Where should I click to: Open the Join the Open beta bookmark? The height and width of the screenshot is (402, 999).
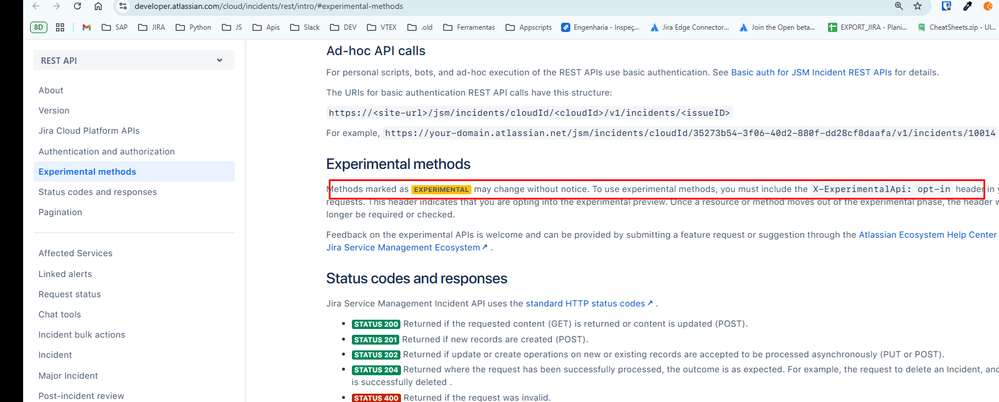(777, 27)
